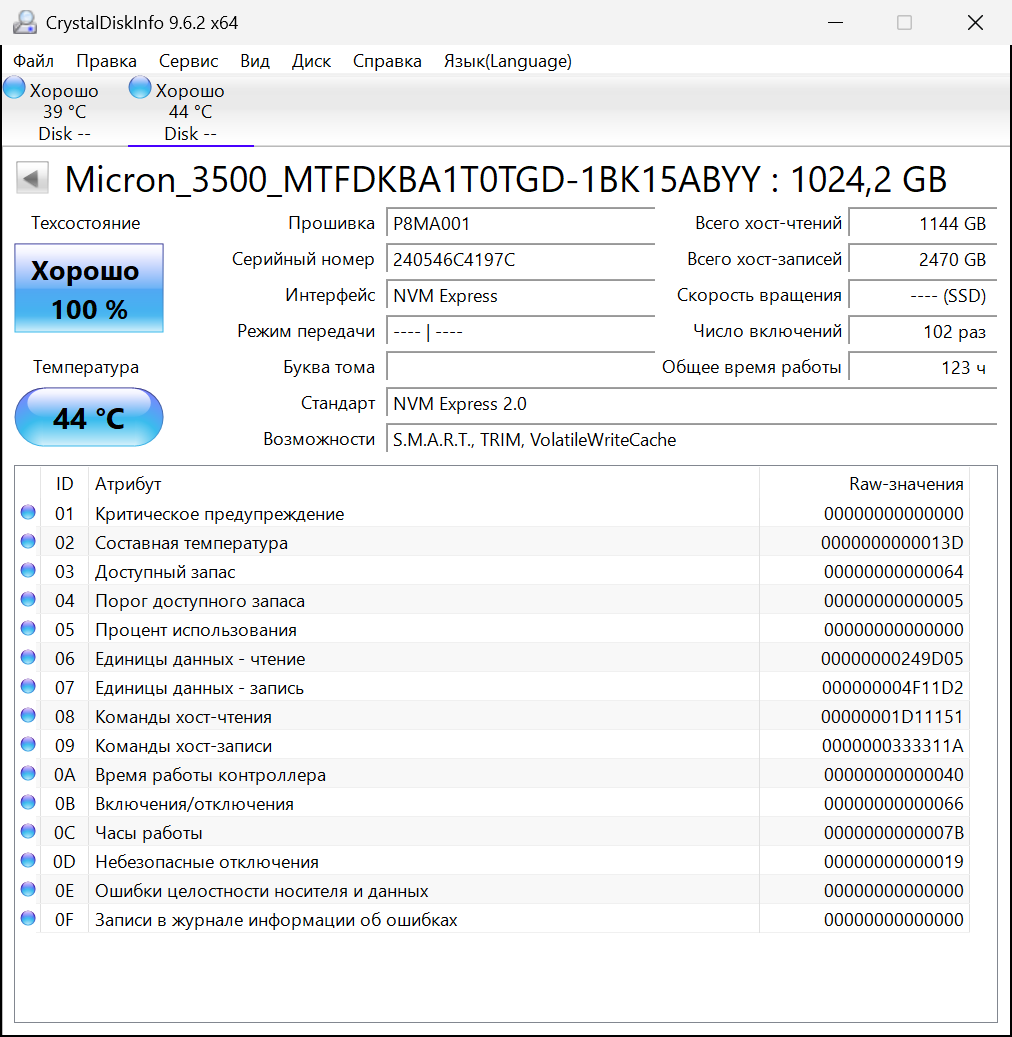
Task: Click status icon of Процент использования row
Action: point(28,628)
